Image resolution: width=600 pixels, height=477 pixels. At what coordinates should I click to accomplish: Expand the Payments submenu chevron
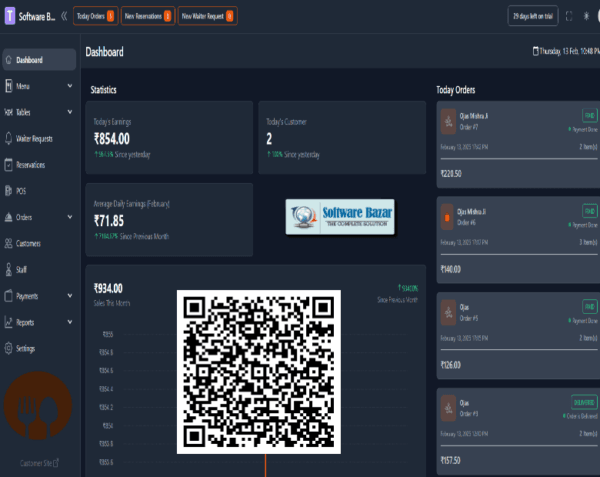click(x=70, y=295)
